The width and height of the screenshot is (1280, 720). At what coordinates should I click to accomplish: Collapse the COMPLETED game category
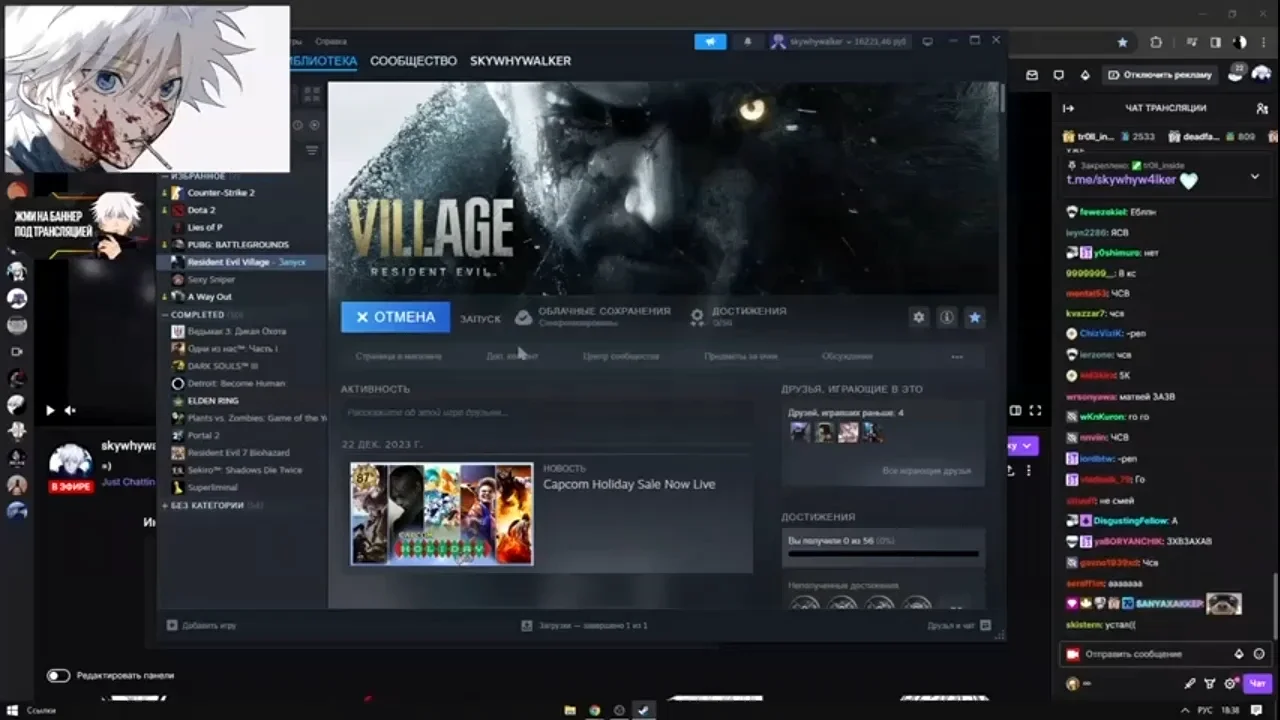click(197, 314)
